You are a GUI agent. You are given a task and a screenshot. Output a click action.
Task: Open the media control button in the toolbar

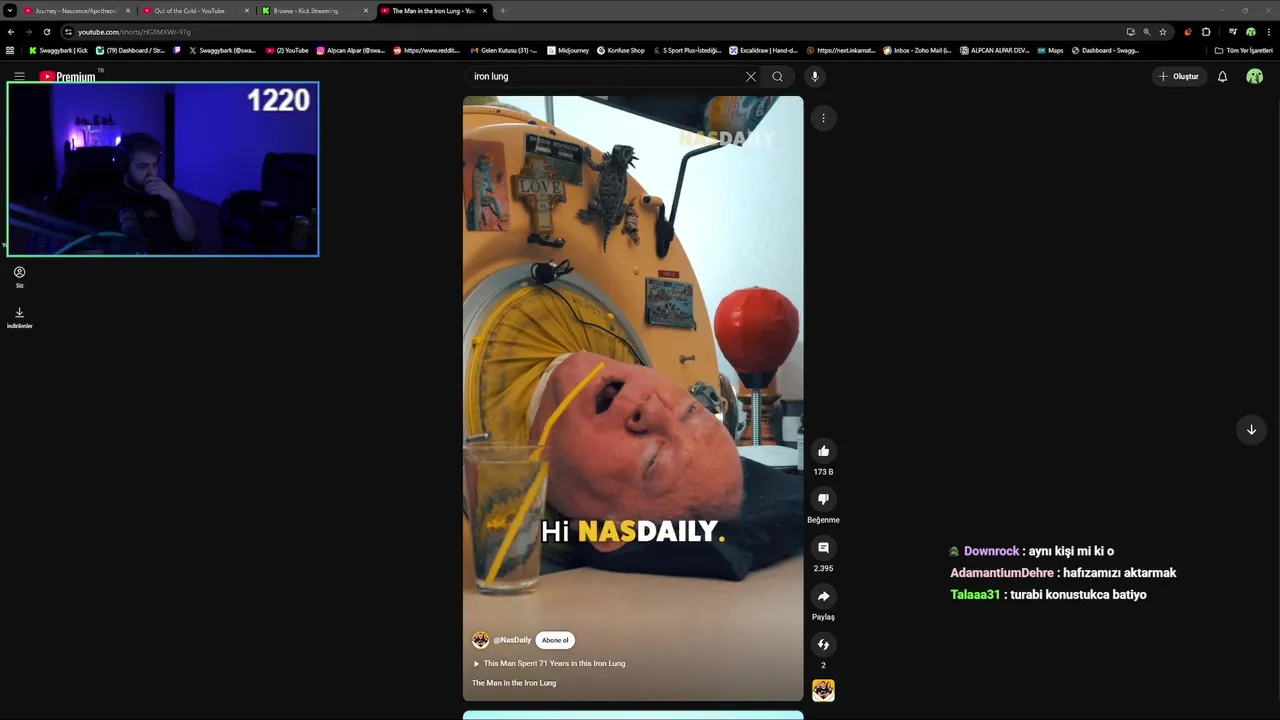(x=1233, y=32)
